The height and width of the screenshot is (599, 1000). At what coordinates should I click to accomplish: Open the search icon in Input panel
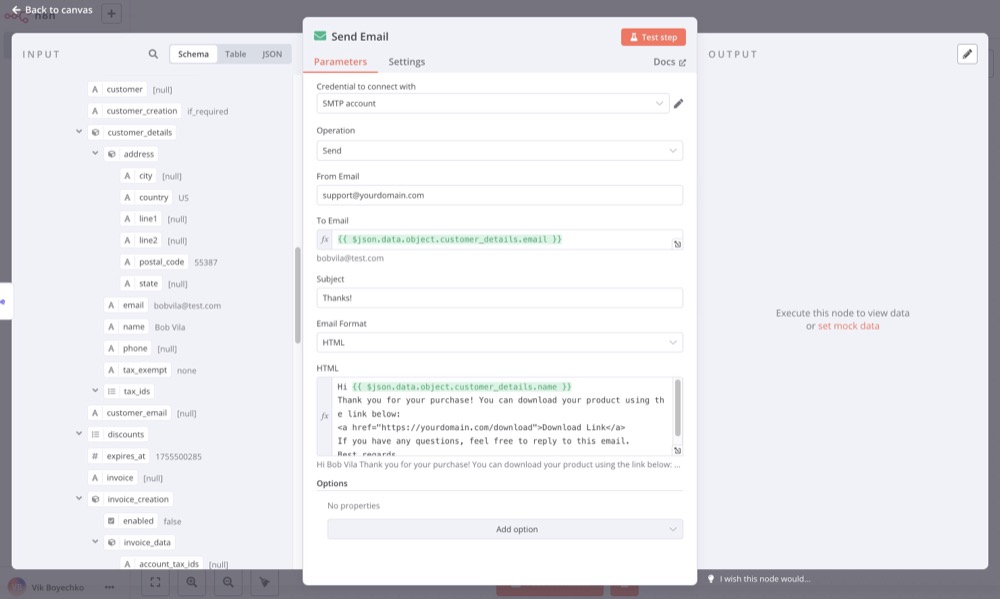tap(153, 54)
